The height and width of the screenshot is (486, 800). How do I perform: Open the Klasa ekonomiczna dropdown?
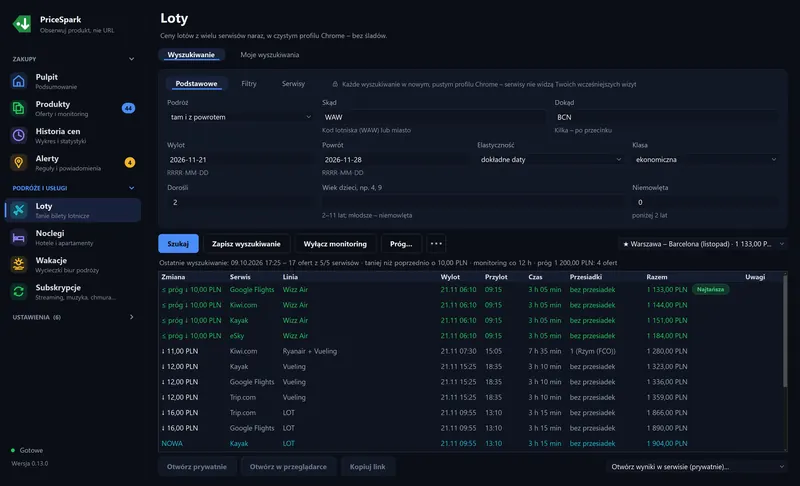(706, 160)
